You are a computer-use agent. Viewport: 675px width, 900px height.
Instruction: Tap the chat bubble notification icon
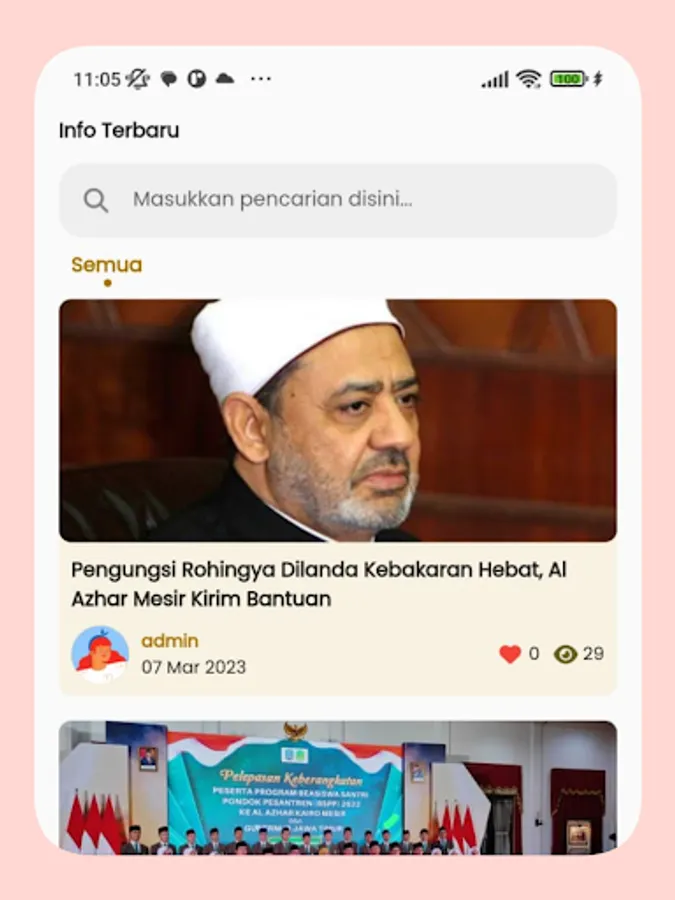169,79
